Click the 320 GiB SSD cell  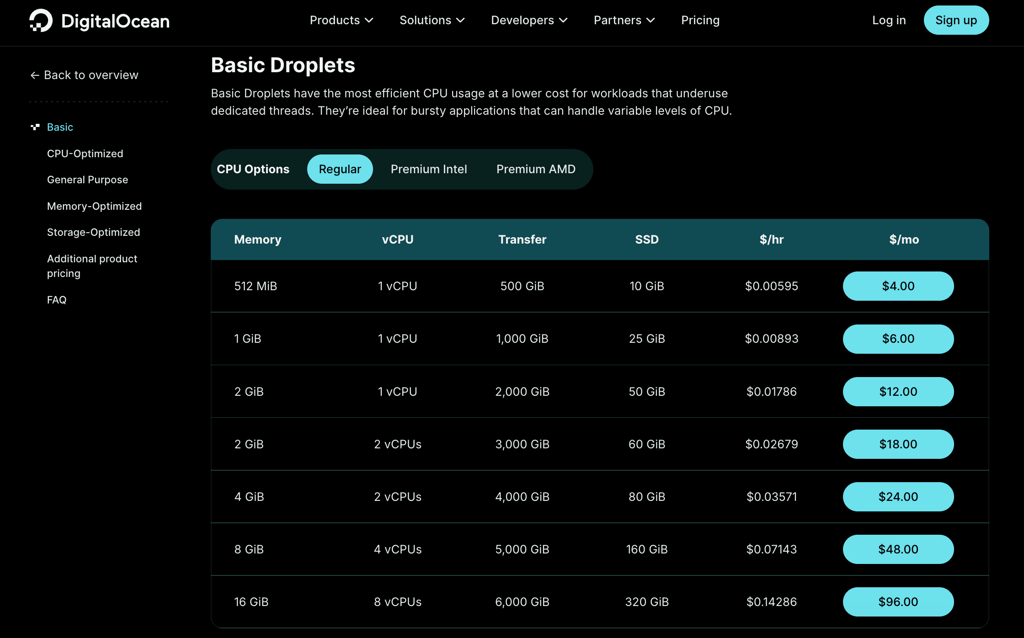click(x=647, y=602)
